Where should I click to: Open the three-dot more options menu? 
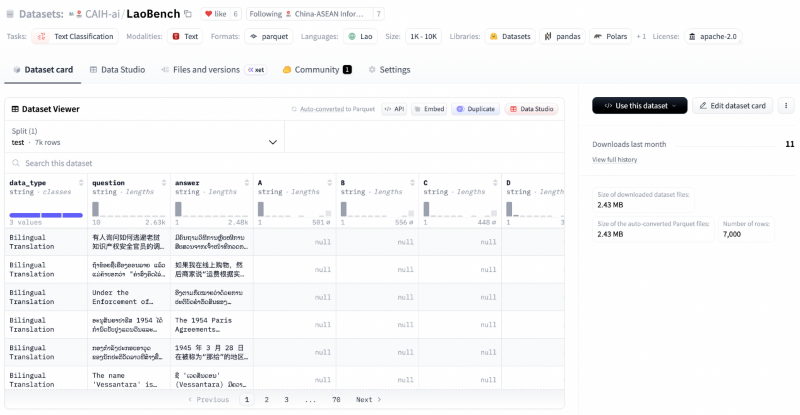[x=786, y=105]
